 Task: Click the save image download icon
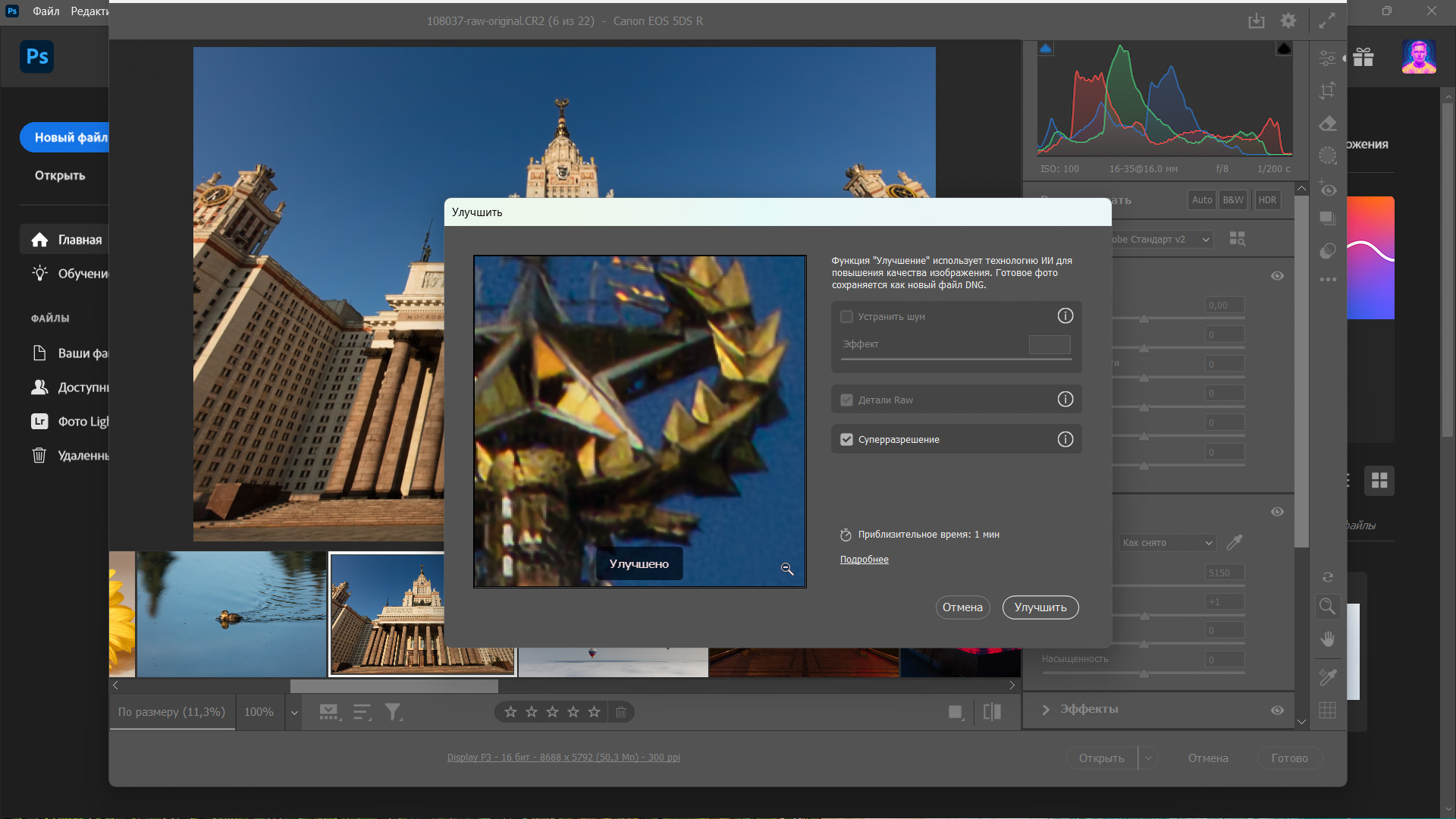(1257, 21)
